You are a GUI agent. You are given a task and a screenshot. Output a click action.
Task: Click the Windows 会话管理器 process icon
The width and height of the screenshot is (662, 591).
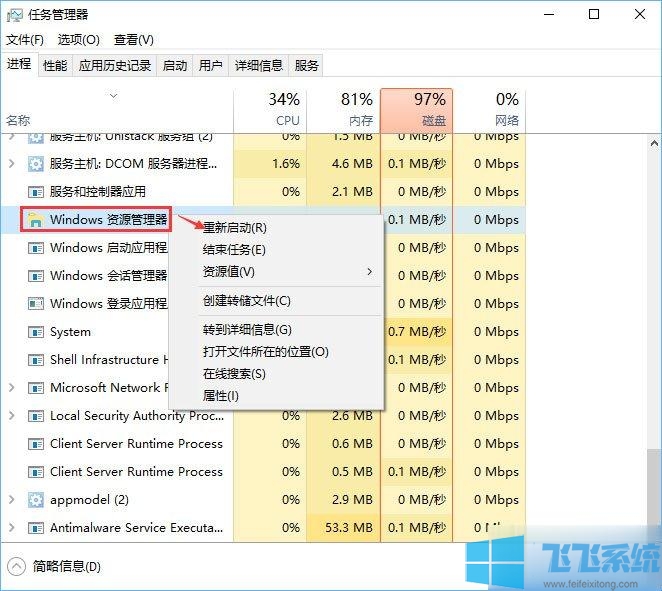35,276
